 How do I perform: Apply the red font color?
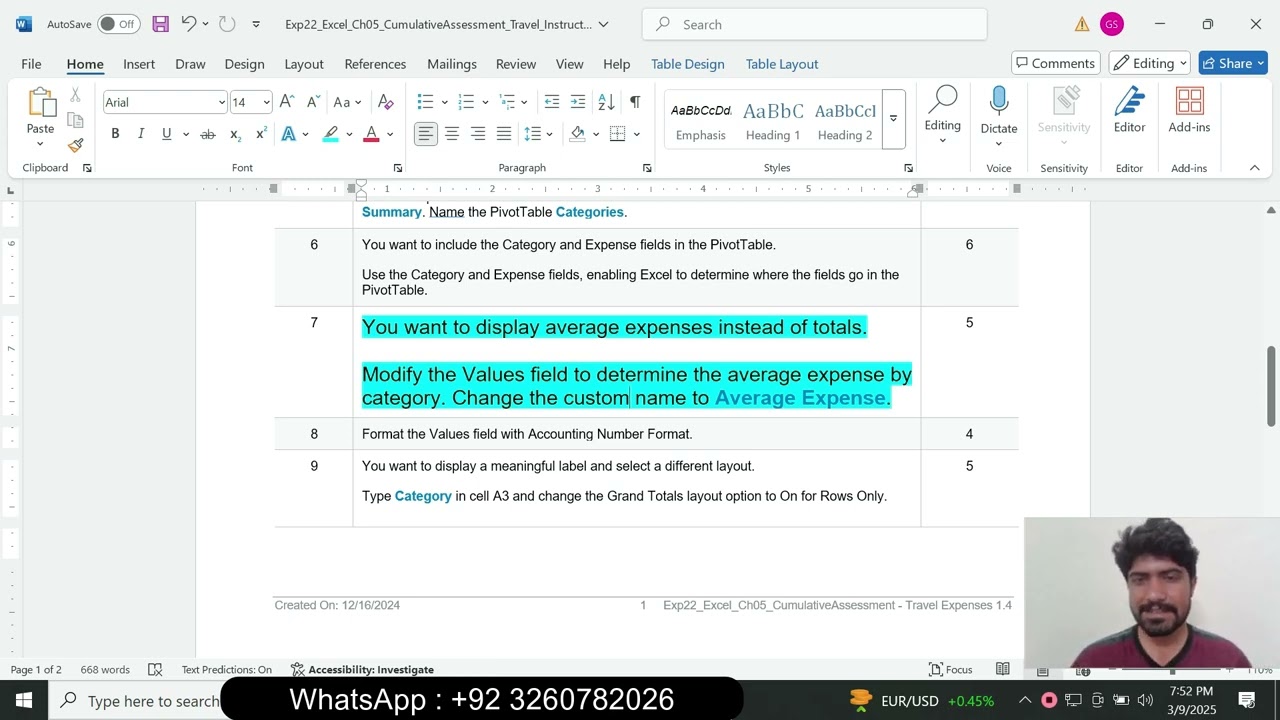tap(371, 134)
